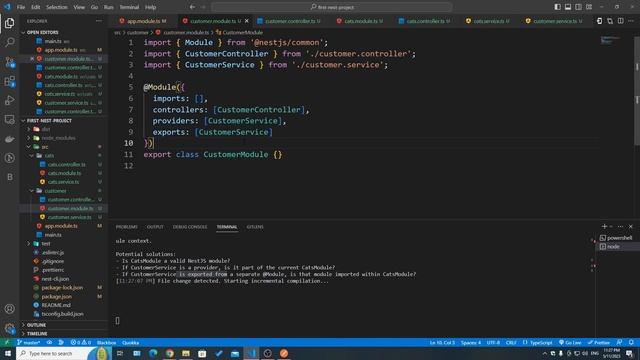The image size is (640, 360).
Task: Switch to the GITLENS panel tab
Action: 255,227
